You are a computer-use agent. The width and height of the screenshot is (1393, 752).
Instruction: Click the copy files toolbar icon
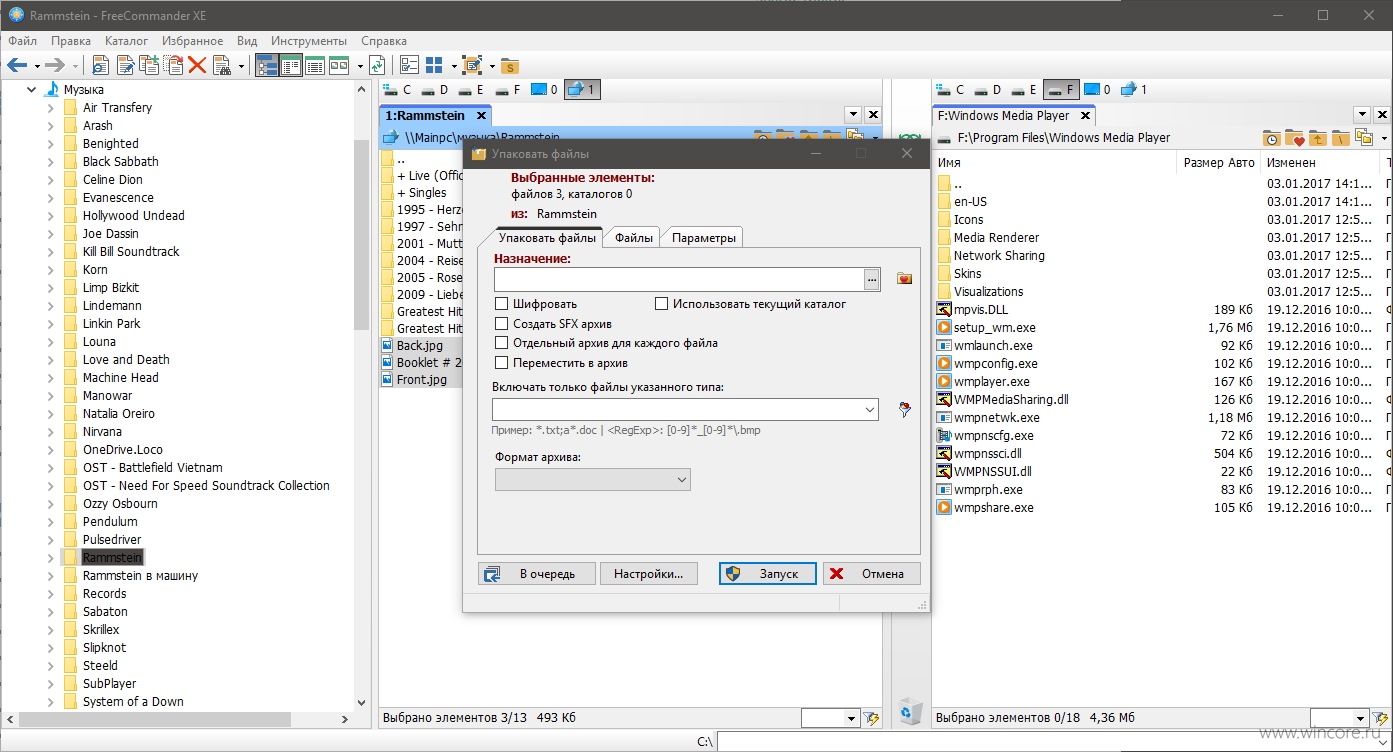(x=149, y=65)
